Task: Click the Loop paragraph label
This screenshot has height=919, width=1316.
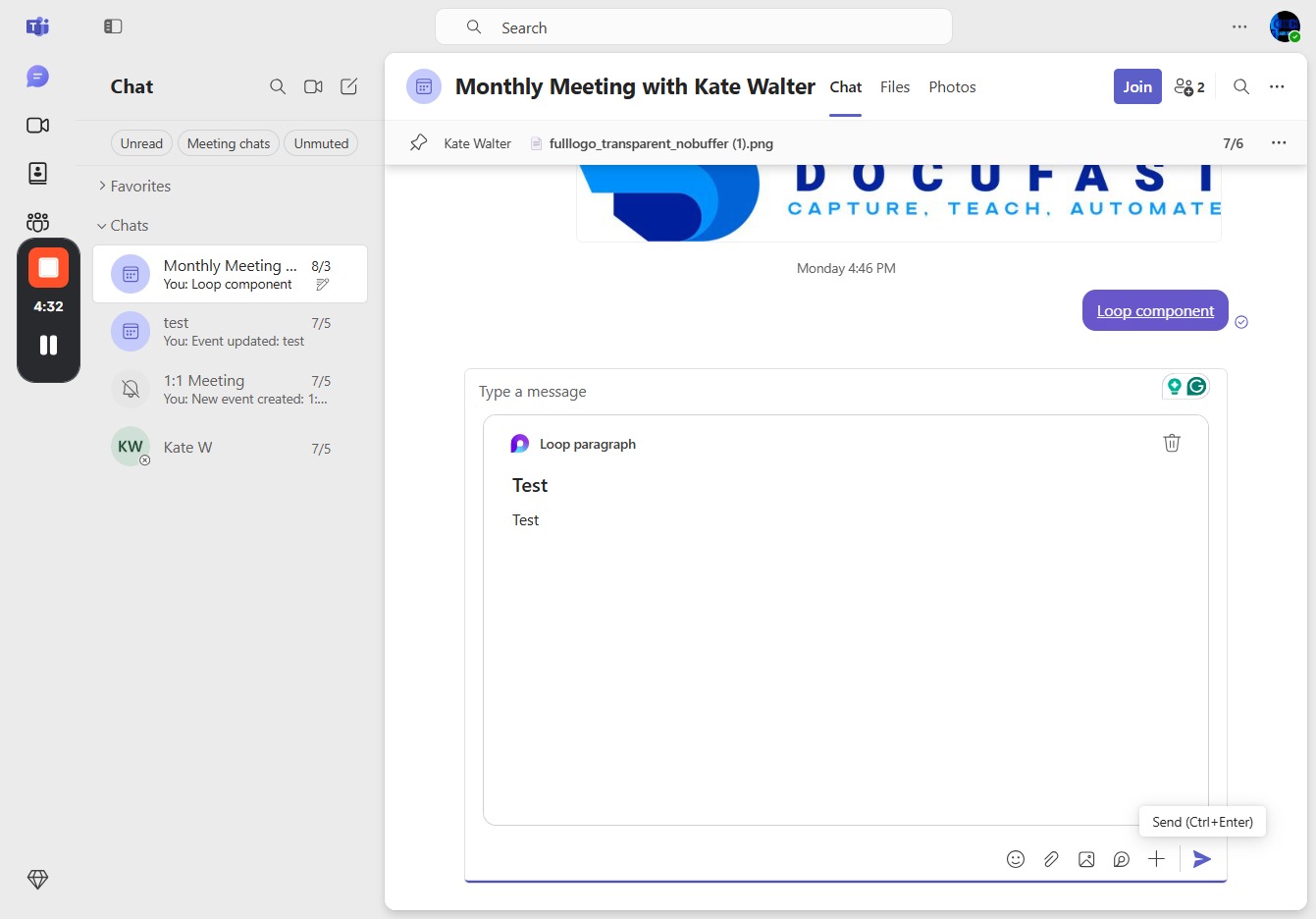Action: click(x=588, y=444)
